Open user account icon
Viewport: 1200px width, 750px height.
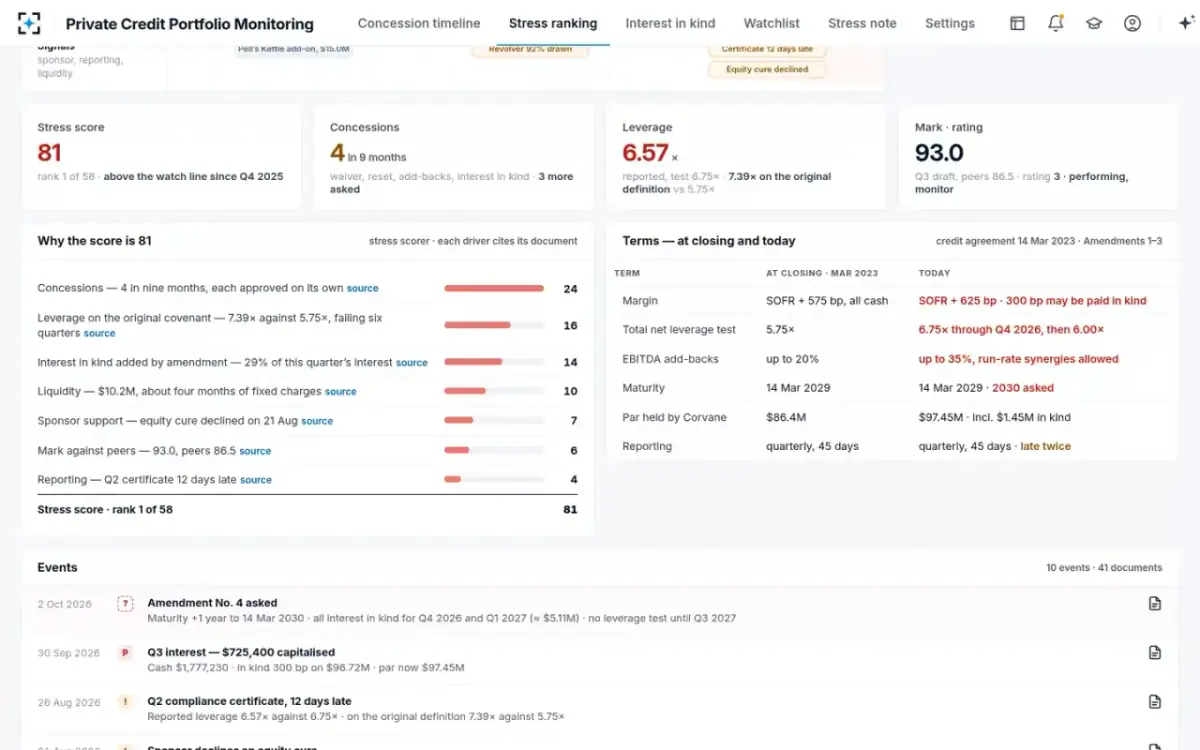coord(1132,23)
